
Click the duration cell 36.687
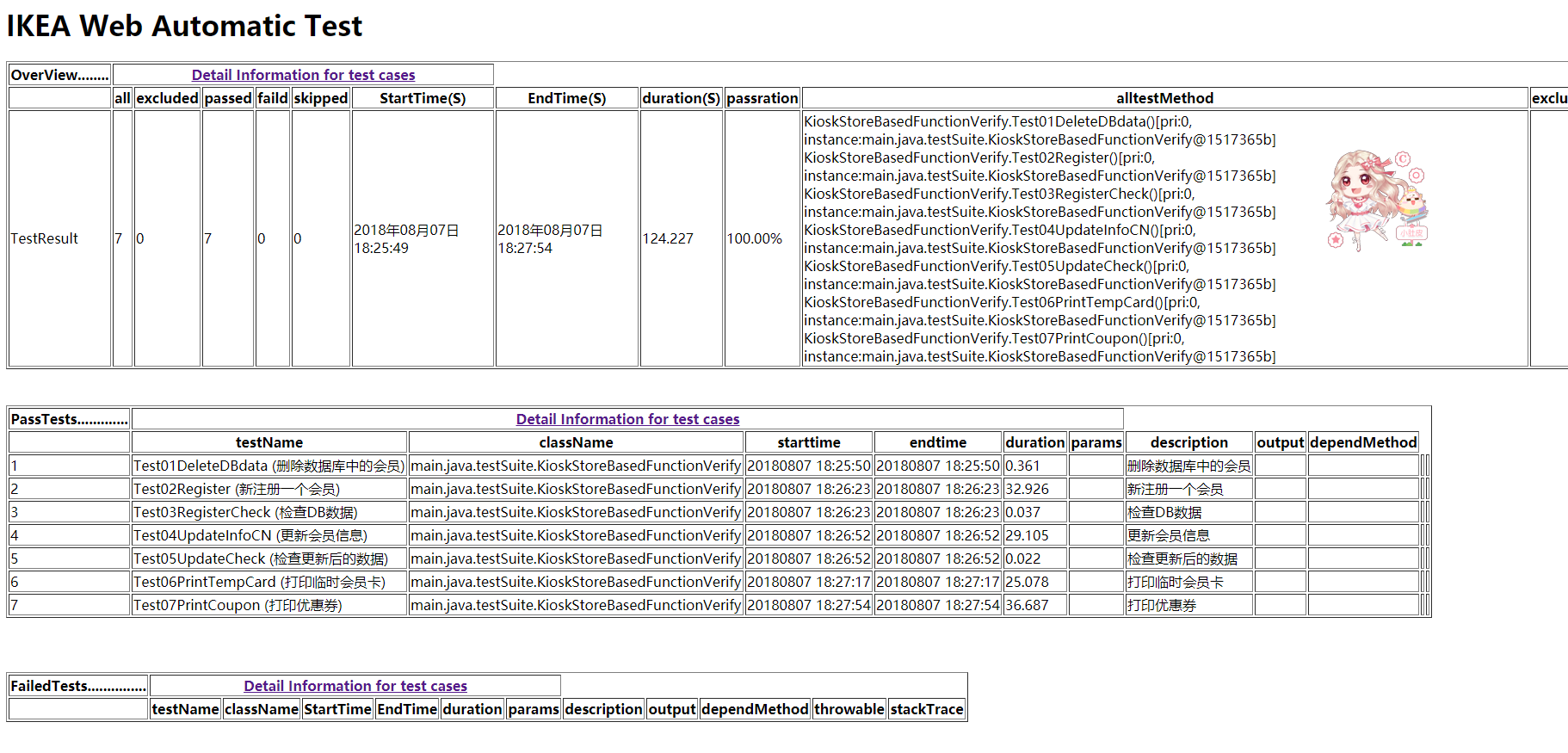pyautogui.click(x=1034, y=605)
